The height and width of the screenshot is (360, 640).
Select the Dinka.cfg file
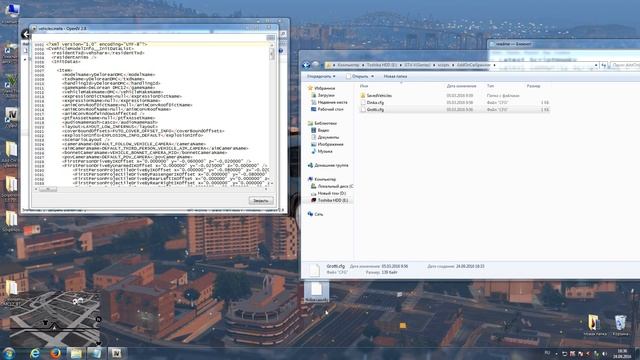tap(372, 102)
